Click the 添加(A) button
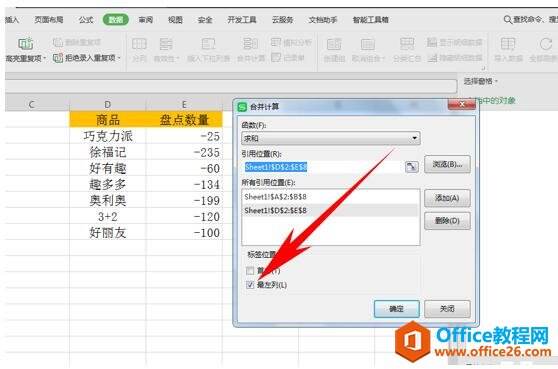The image size is (558, 369). pos(447,198)
